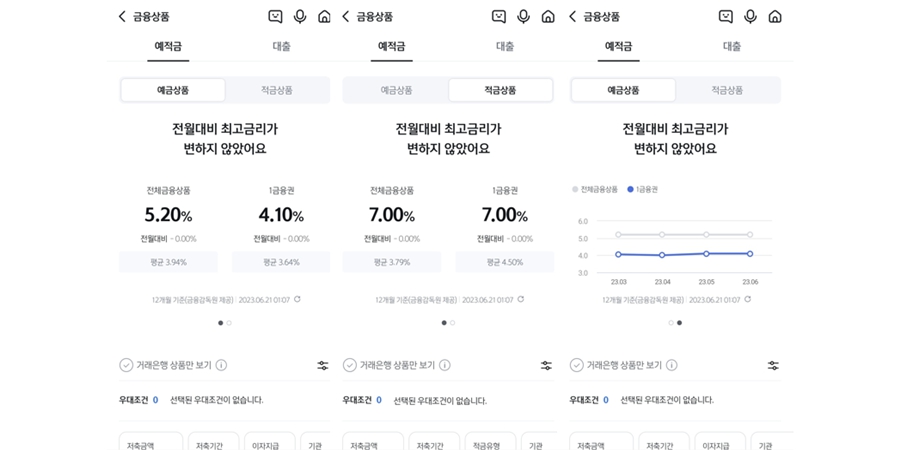Open the filter sliders icon on the left screen
The width and height of the screenshot is (900, 450).
coord(323,366)
